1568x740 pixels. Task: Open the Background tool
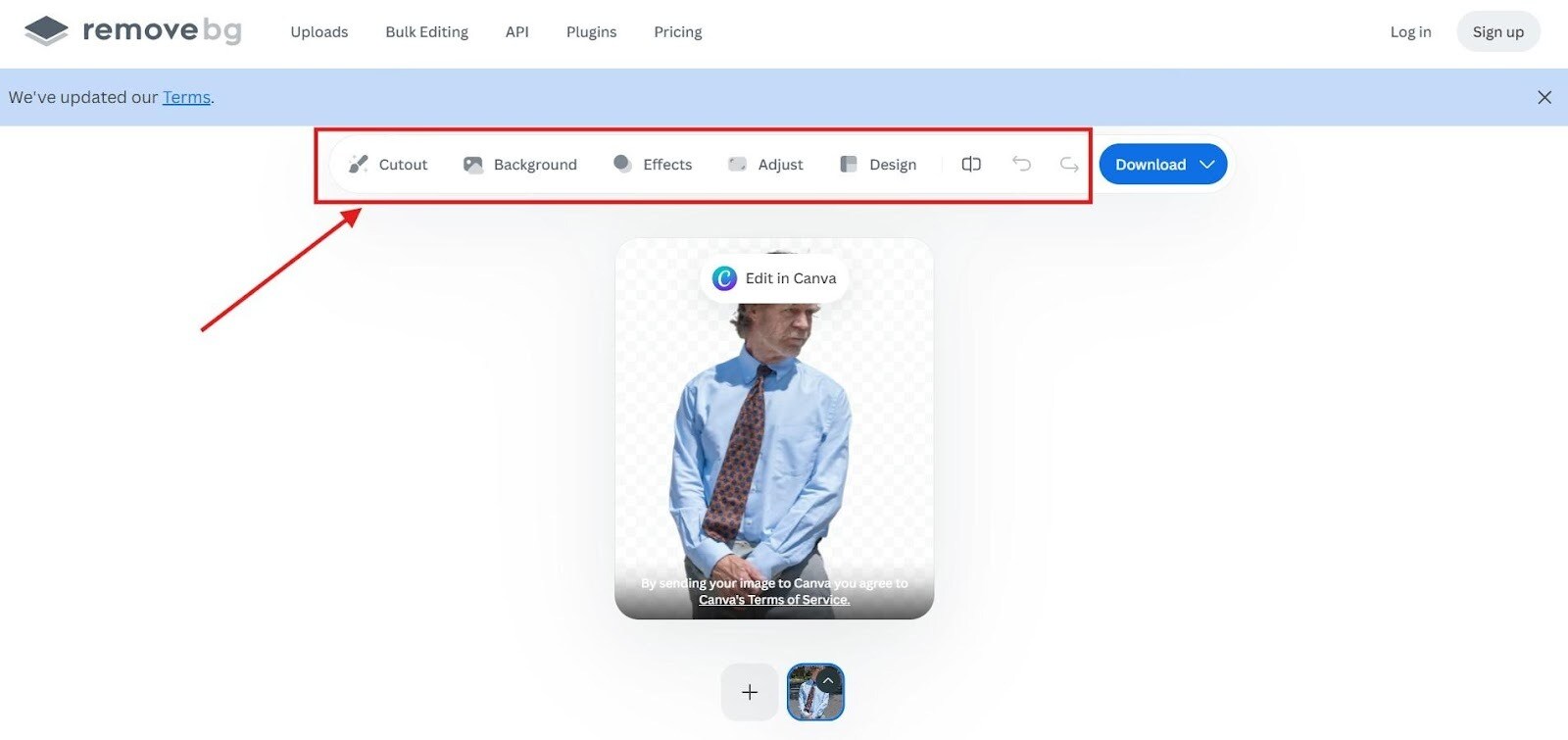click(x=520, y=165)
